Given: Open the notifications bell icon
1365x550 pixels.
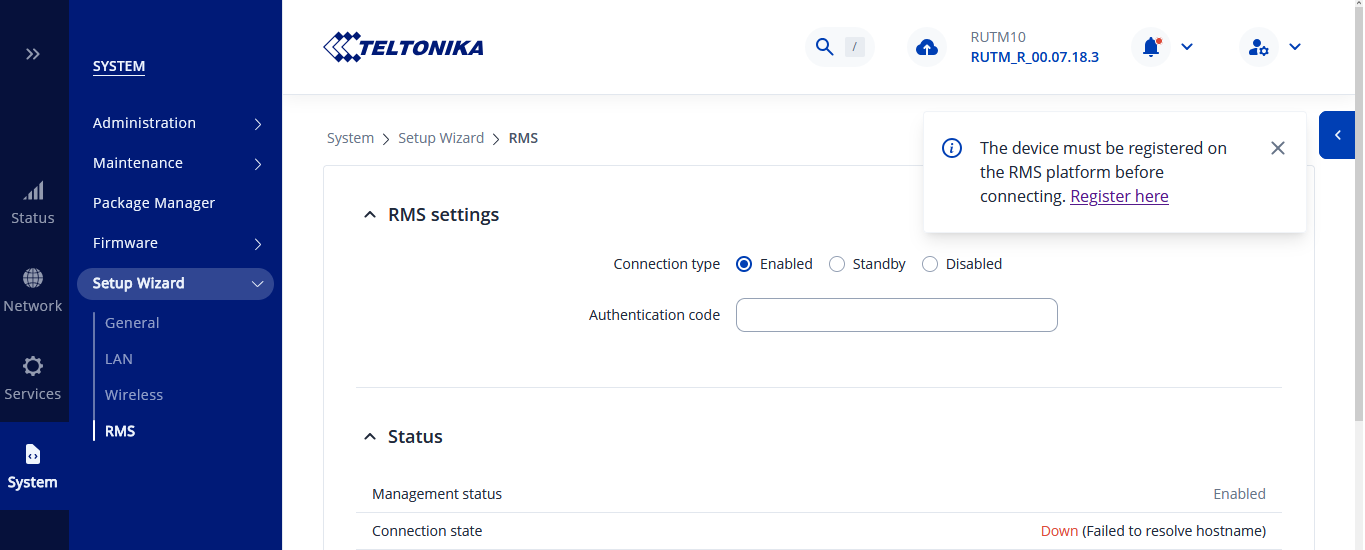Looking at the screenshot, I should pos(1151,47).
